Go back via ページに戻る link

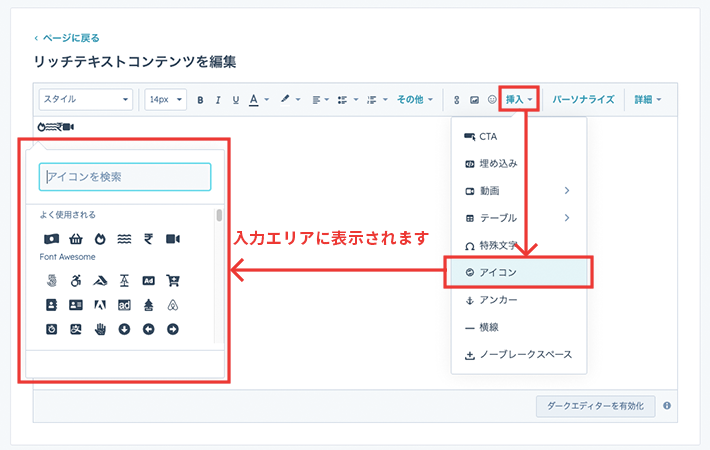[x=67, y=38]
